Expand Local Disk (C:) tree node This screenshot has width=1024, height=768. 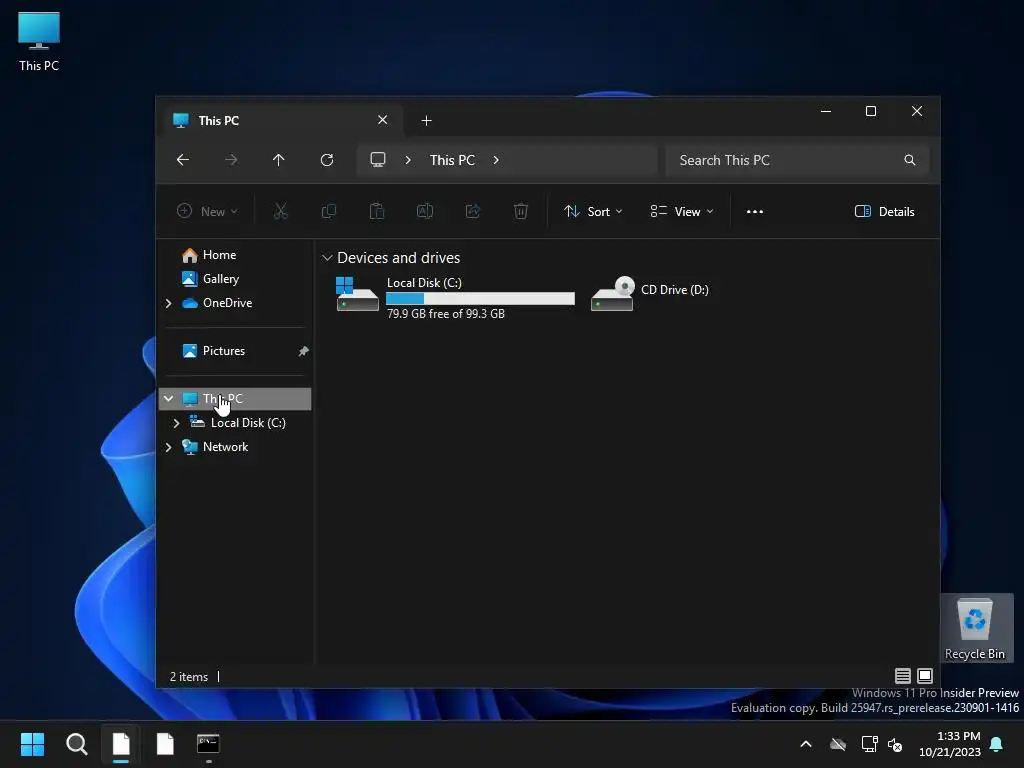176,423
